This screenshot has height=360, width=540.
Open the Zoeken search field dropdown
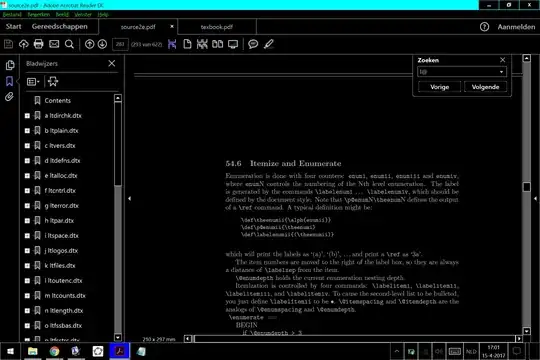[501, 72]
